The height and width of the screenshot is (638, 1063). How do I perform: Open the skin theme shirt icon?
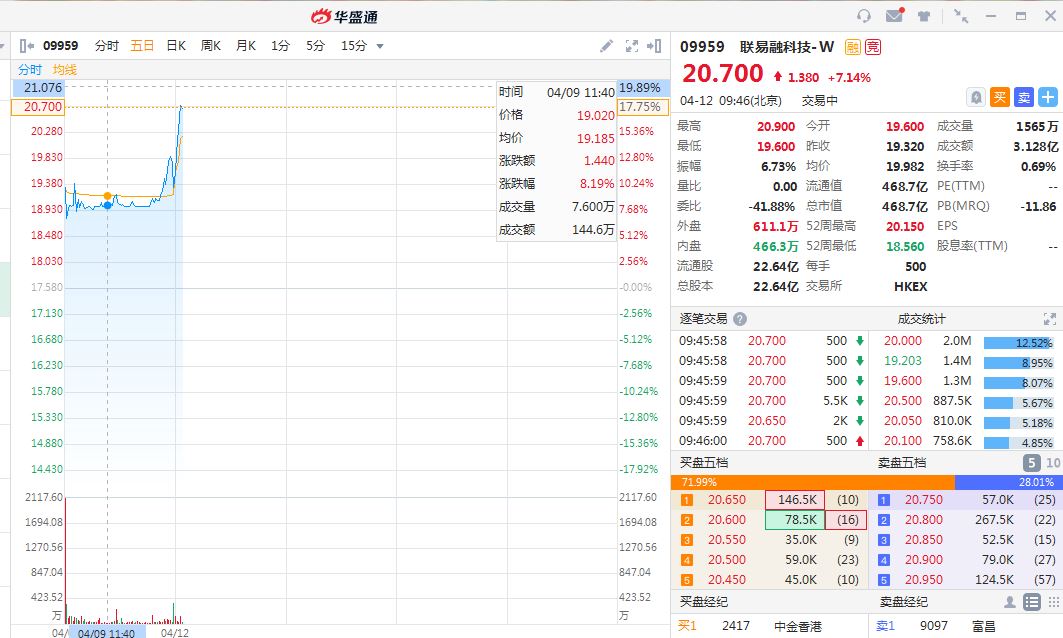point(924,16)
